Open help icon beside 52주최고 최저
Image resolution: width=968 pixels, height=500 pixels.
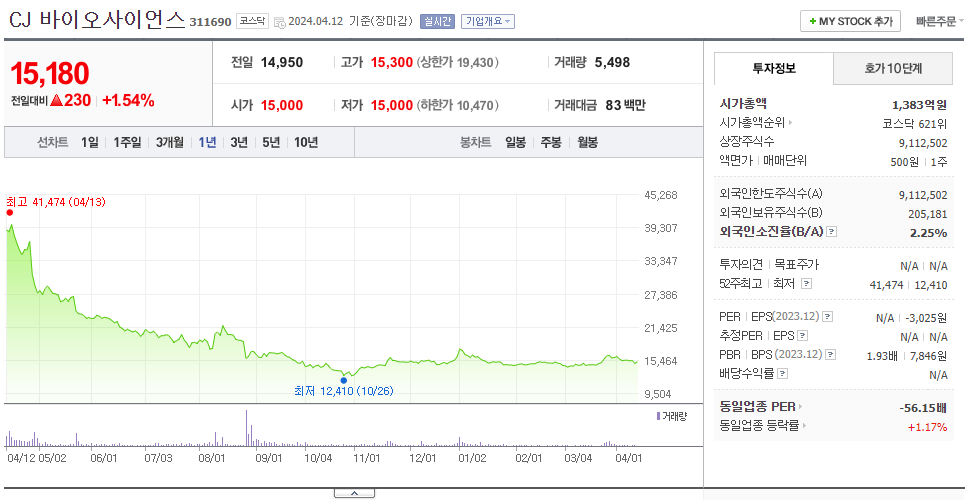(806, 284)
